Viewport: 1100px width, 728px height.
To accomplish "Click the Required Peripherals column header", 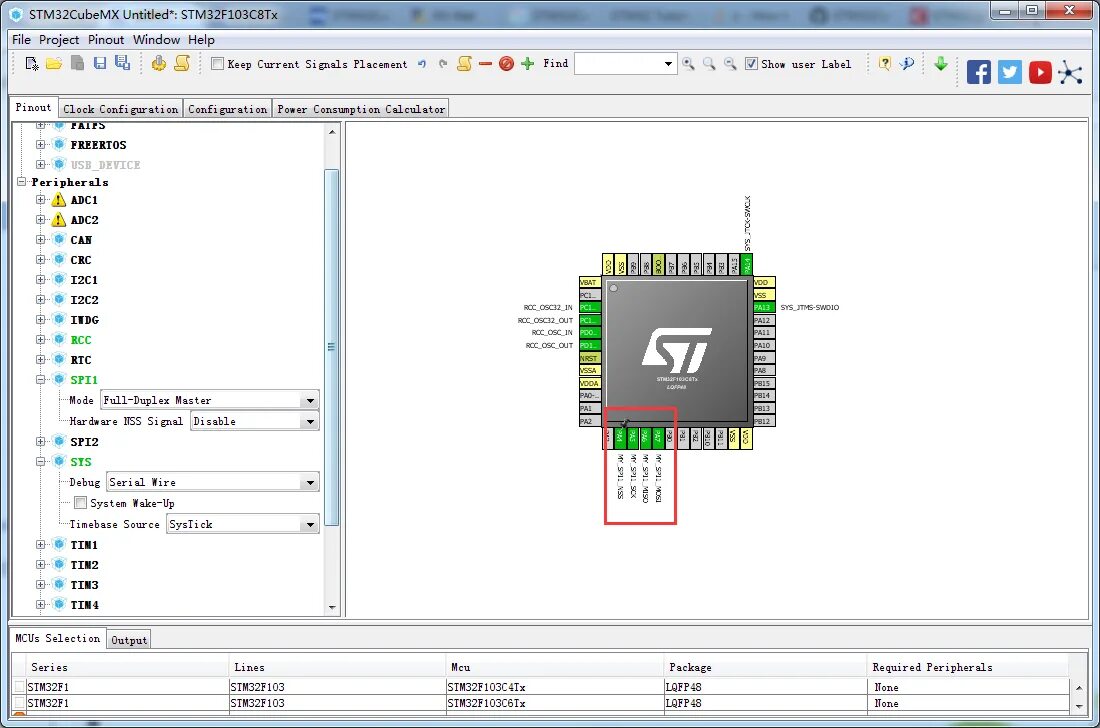I will pos(969,667).
